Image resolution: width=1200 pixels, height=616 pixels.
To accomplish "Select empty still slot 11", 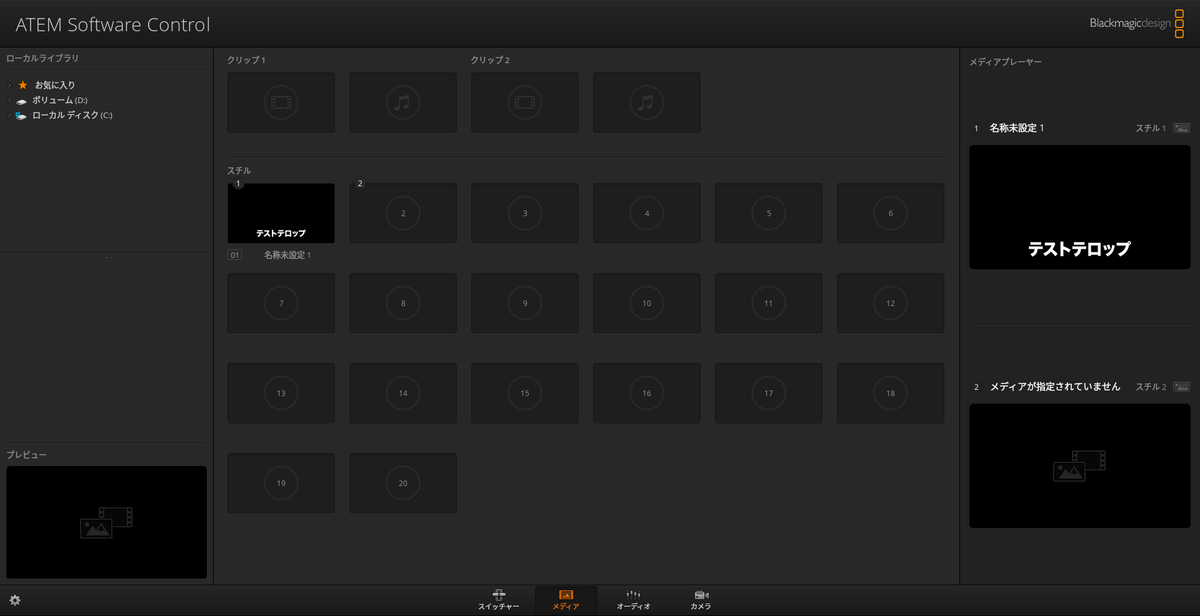I will pyautogui.click(x=769, y=303).
